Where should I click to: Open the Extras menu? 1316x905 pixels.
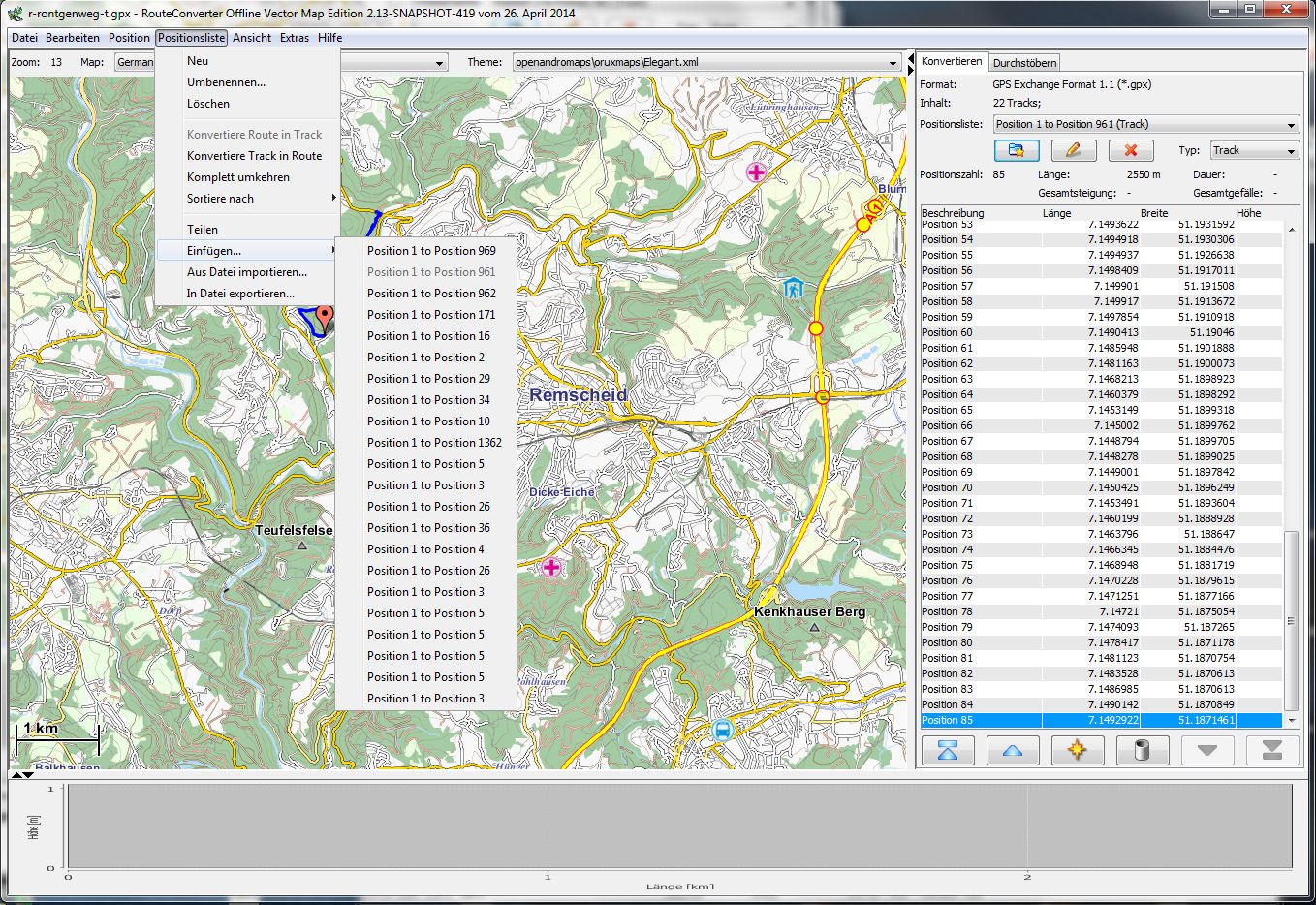tap(295, 38)
